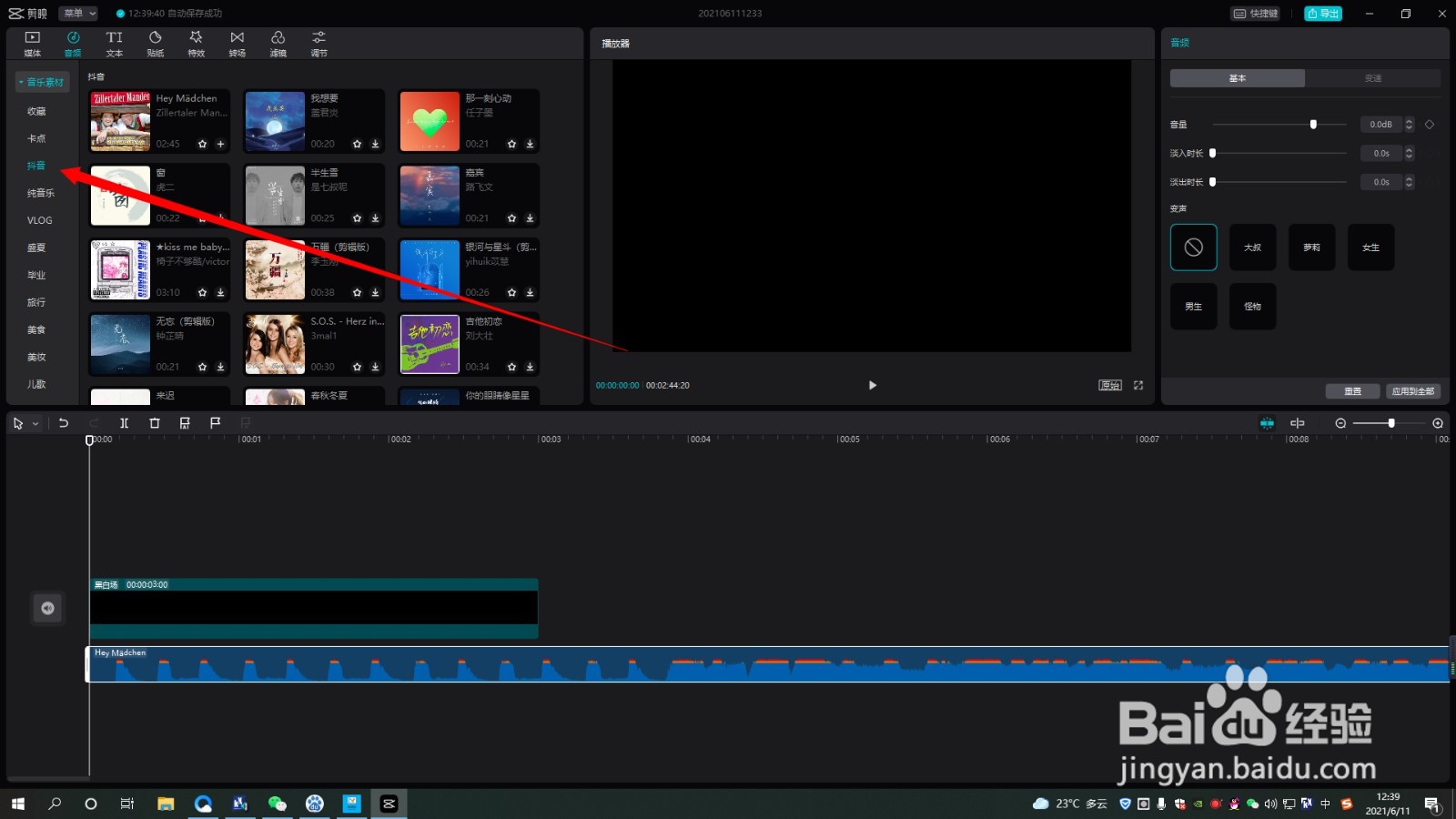This screenshot has height=819, width=1456.
Task: Toggle main track magnet snapping
Action: [x=1267, y=423]
